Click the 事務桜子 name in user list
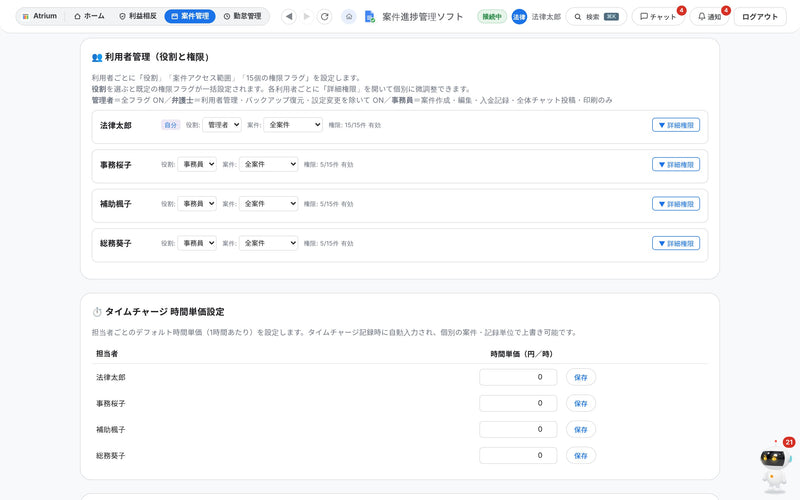Viewport: 800px width, 500px height. (x=116, y=165)
